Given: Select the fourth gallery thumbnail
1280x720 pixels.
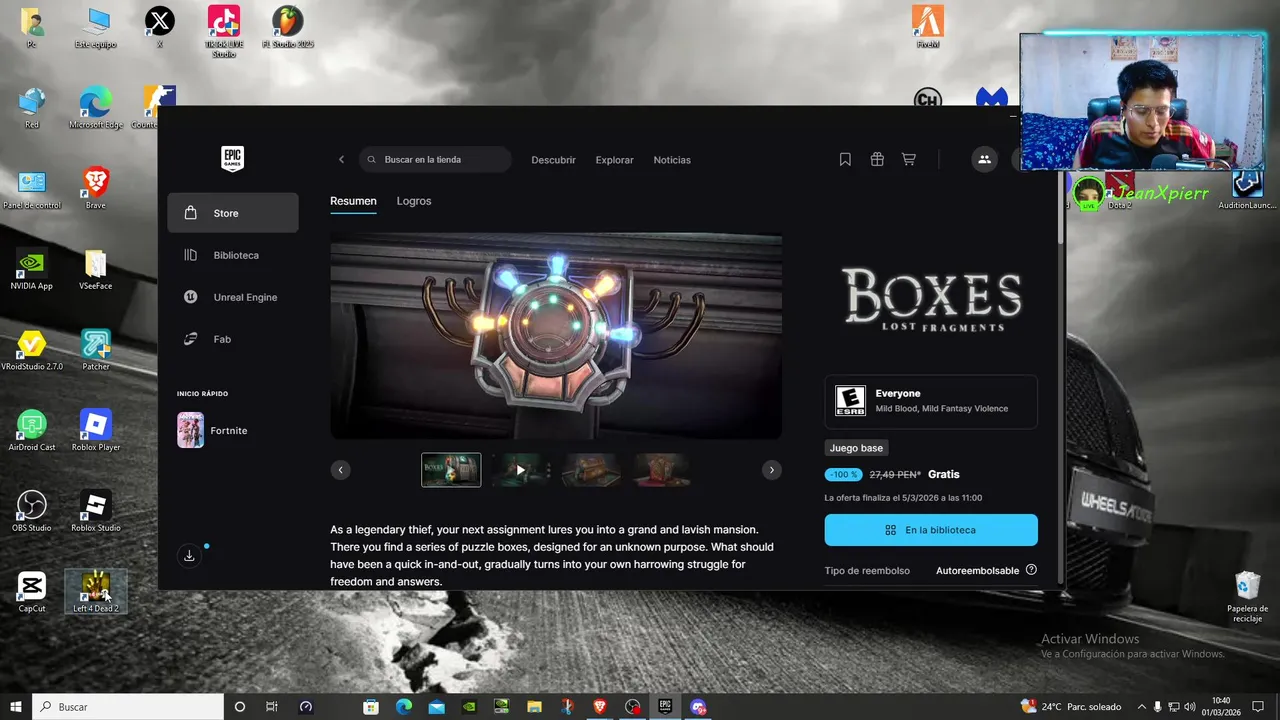Looking at the screenshot, I should pyautogui.click(x=660, y=470).
